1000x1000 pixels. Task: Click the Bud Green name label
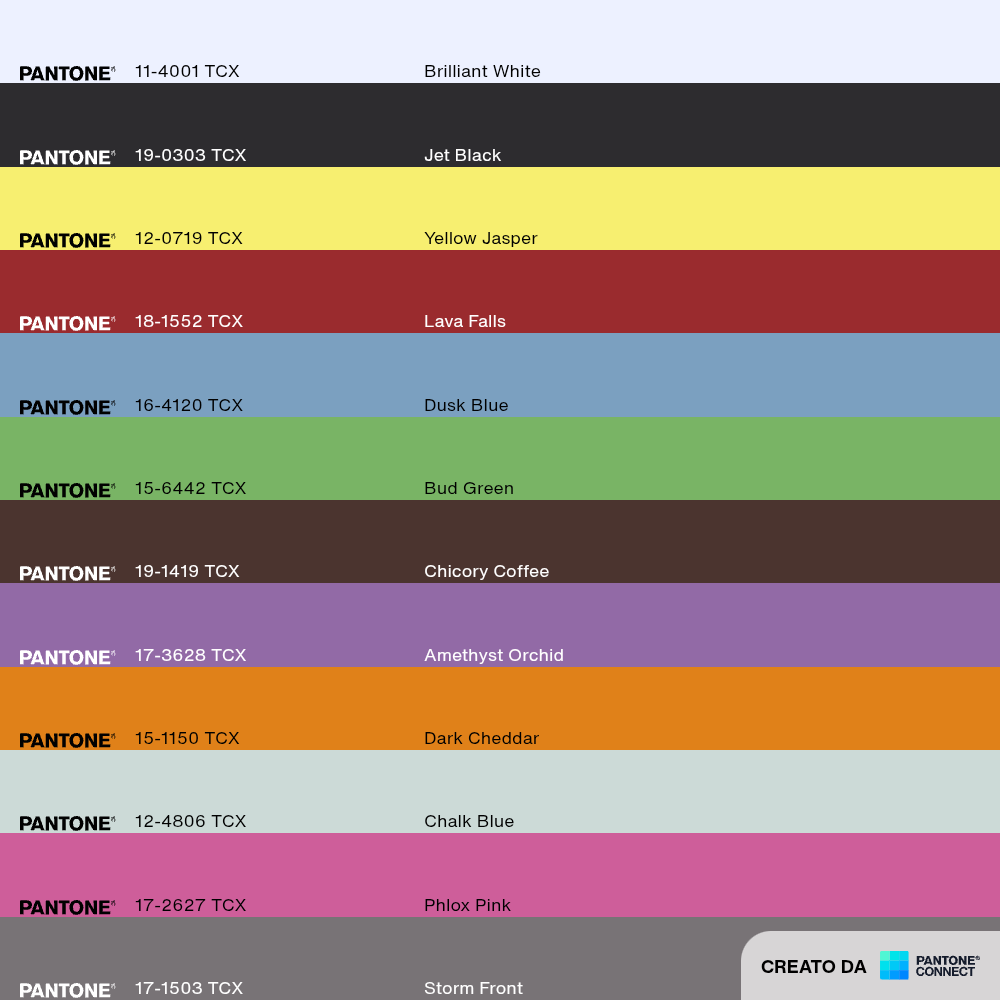469,489
